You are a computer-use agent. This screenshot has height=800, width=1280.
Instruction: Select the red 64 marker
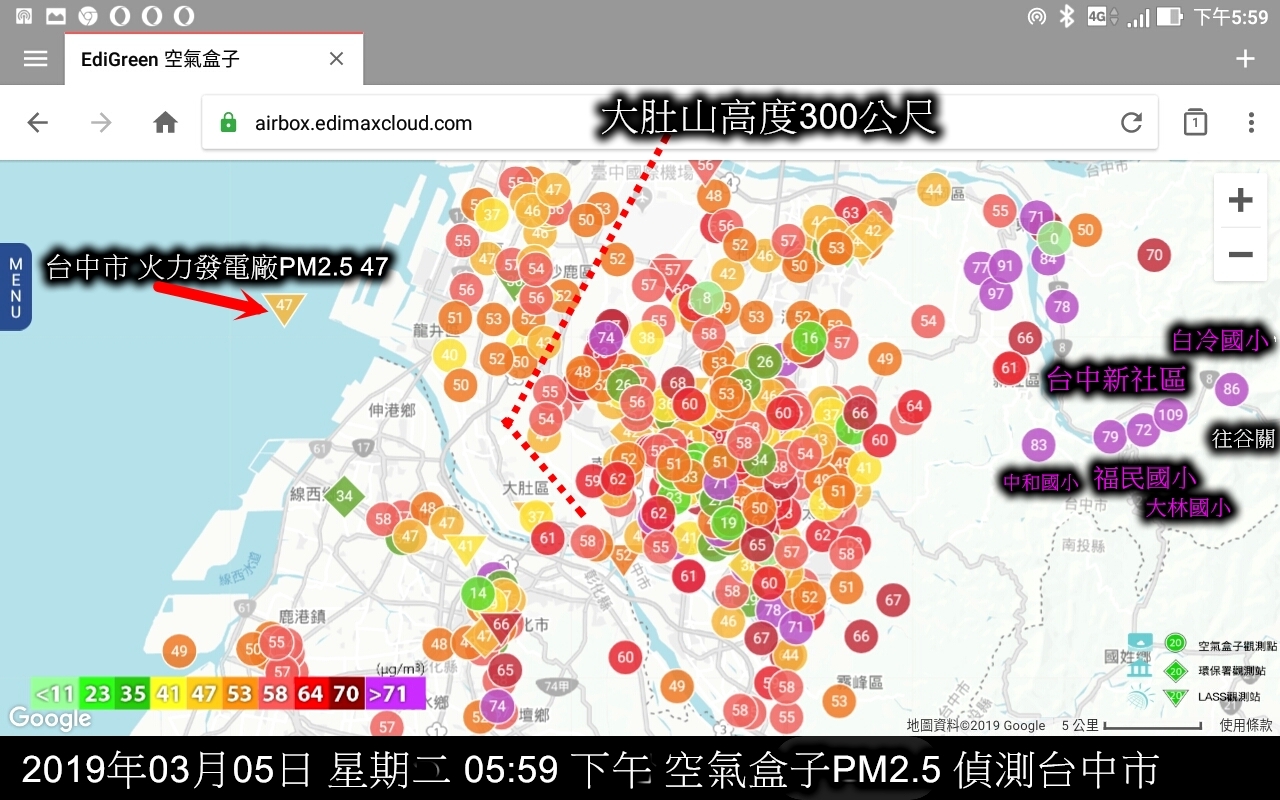coord(913,406)
